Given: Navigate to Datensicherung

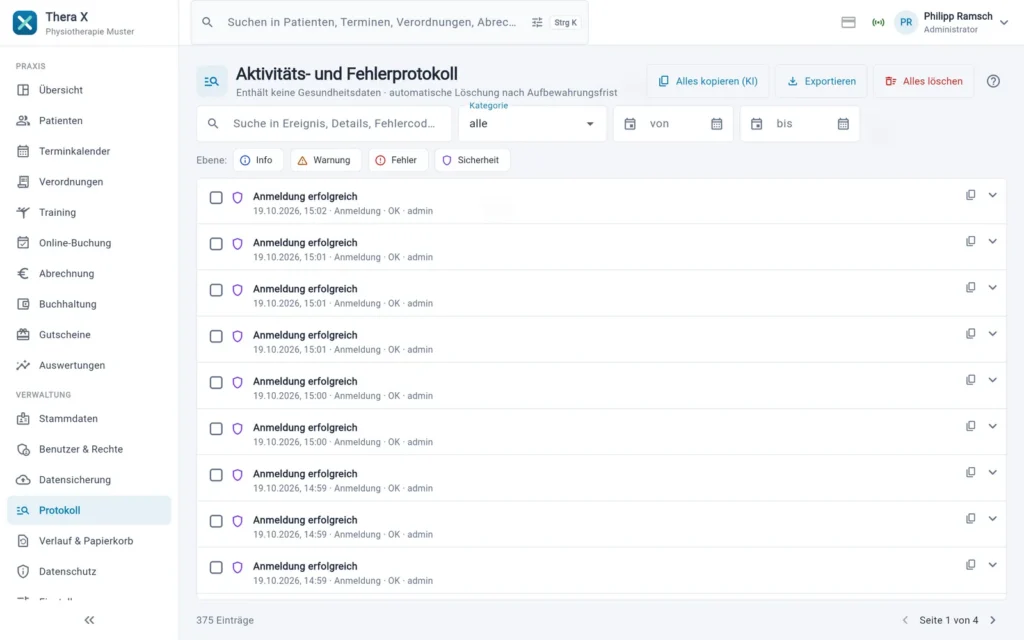Looking at the screenshot, I should click(x=89, y=479).
